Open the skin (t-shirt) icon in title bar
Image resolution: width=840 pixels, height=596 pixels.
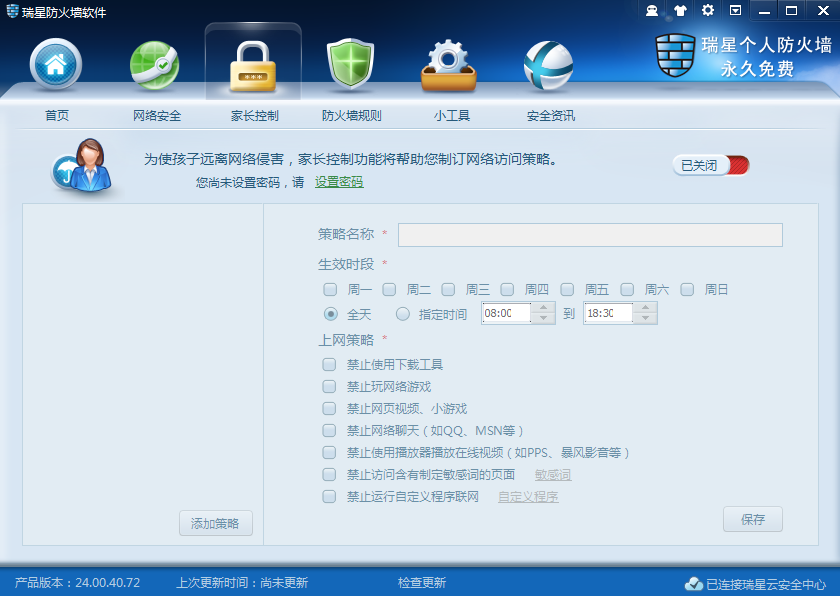click(680, 10)
